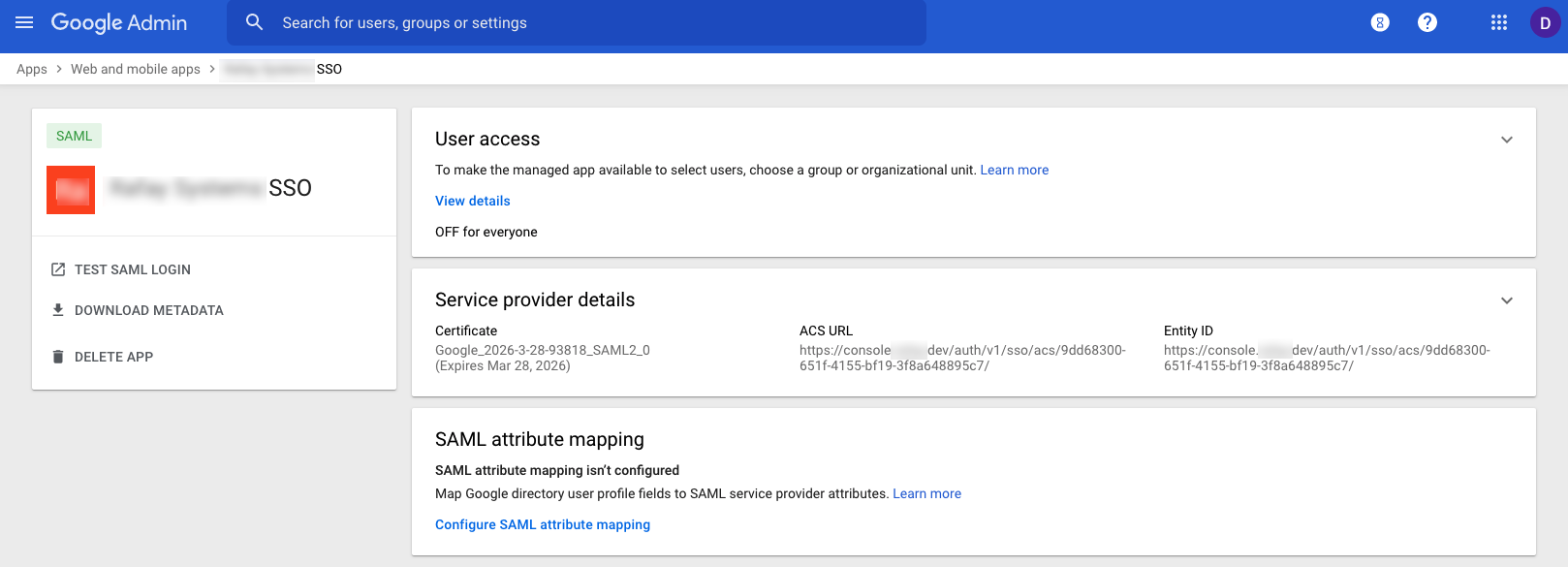Click the Service provider details heading
The width and height of the screenshot is (1568, 567).
[x=535, y=299]
